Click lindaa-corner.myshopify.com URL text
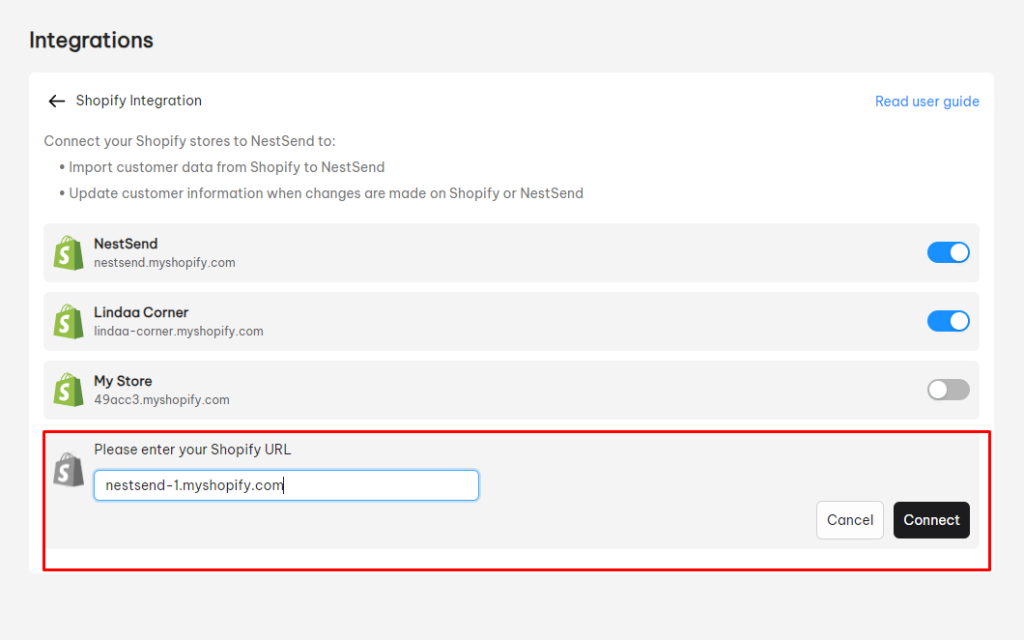The width and height of the screenshot is (1024, 640). (x=178, y=331)
